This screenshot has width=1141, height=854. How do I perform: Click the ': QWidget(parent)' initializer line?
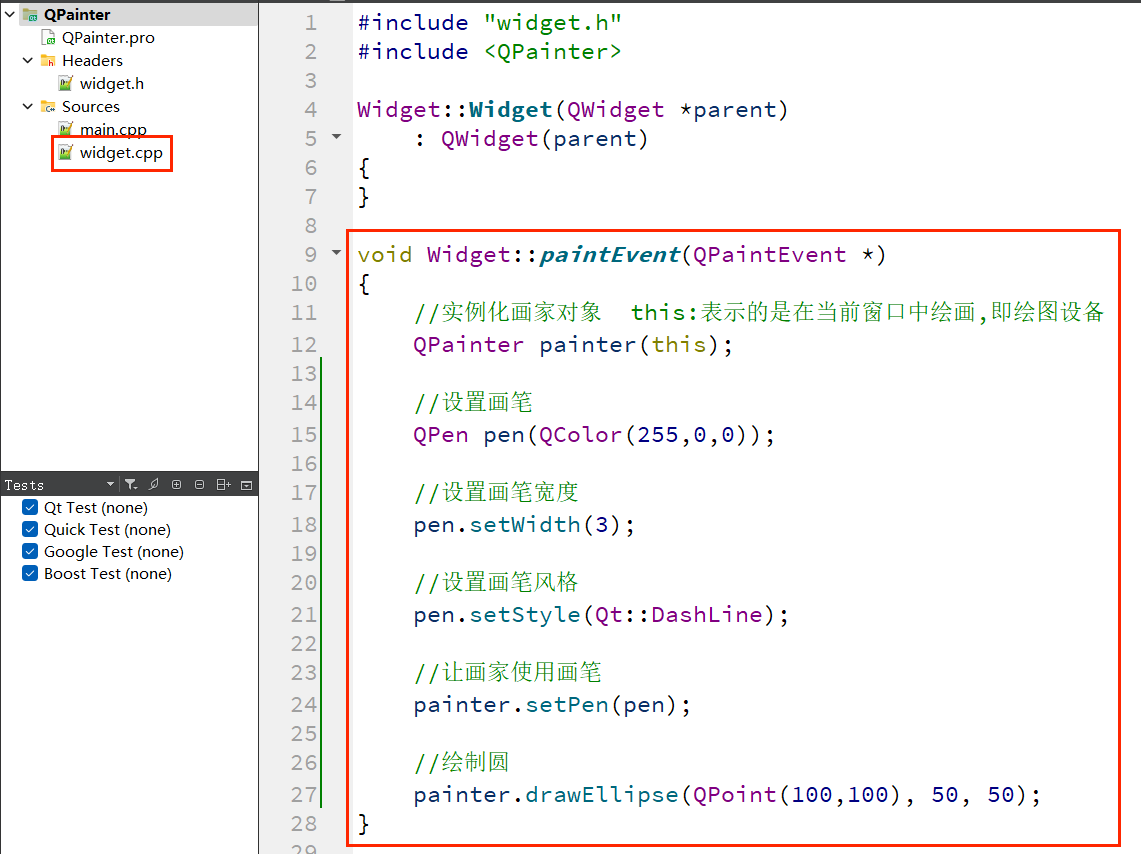530,139
